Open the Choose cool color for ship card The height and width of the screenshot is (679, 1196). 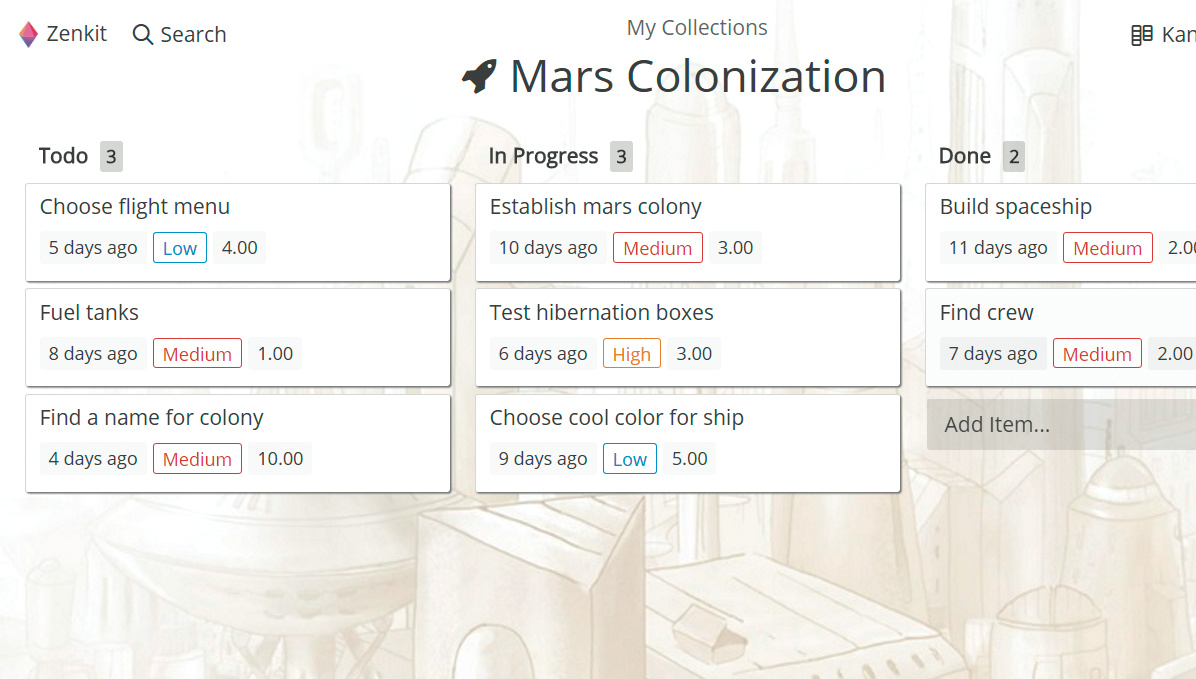pos(617,418)
